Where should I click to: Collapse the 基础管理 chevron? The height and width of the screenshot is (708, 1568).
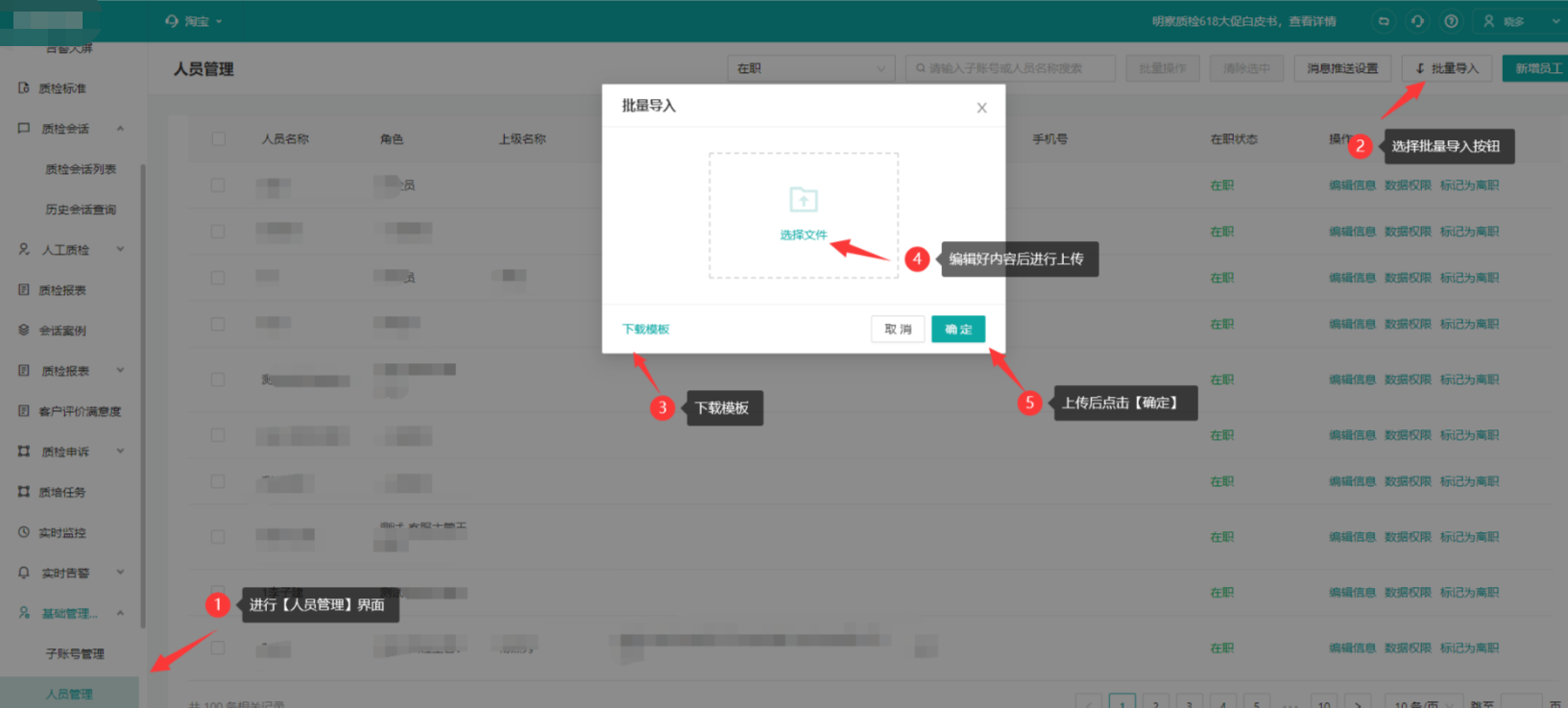tap(120, 612)
